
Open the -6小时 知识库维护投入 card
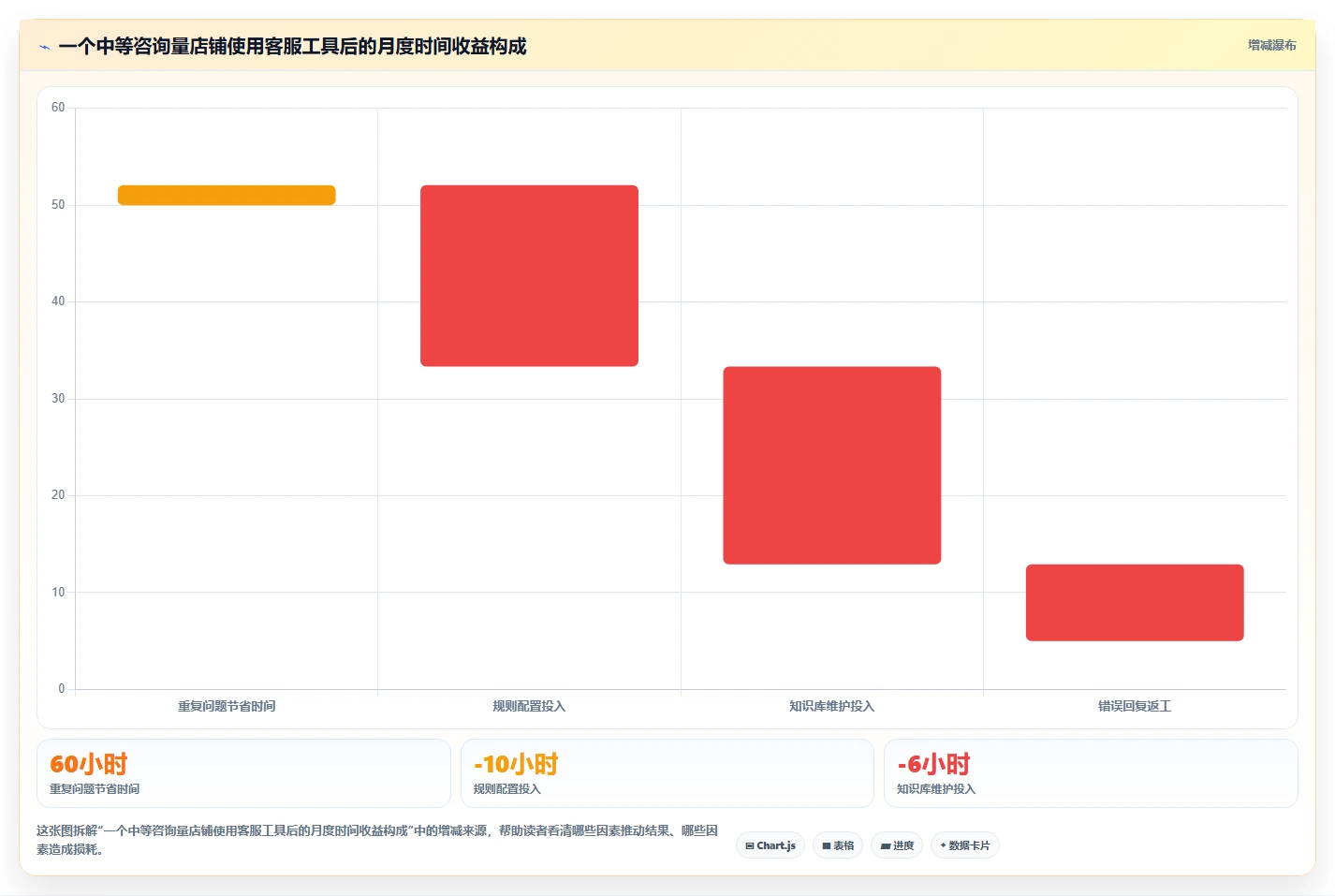(x=1091, y=773)
